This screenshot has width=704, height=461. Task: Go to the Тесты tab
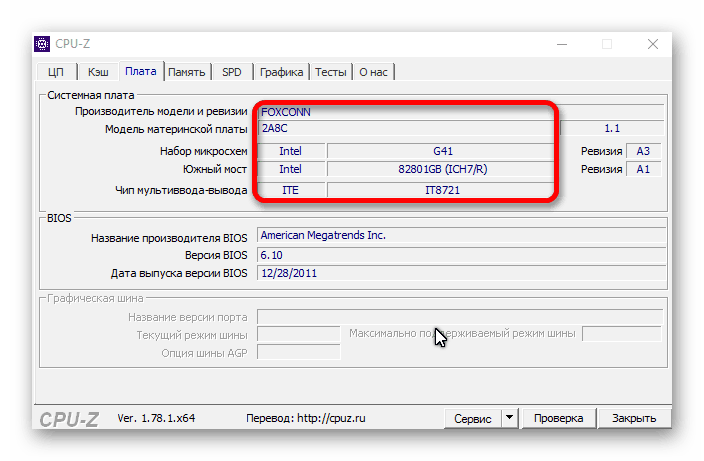pos(331,72)
